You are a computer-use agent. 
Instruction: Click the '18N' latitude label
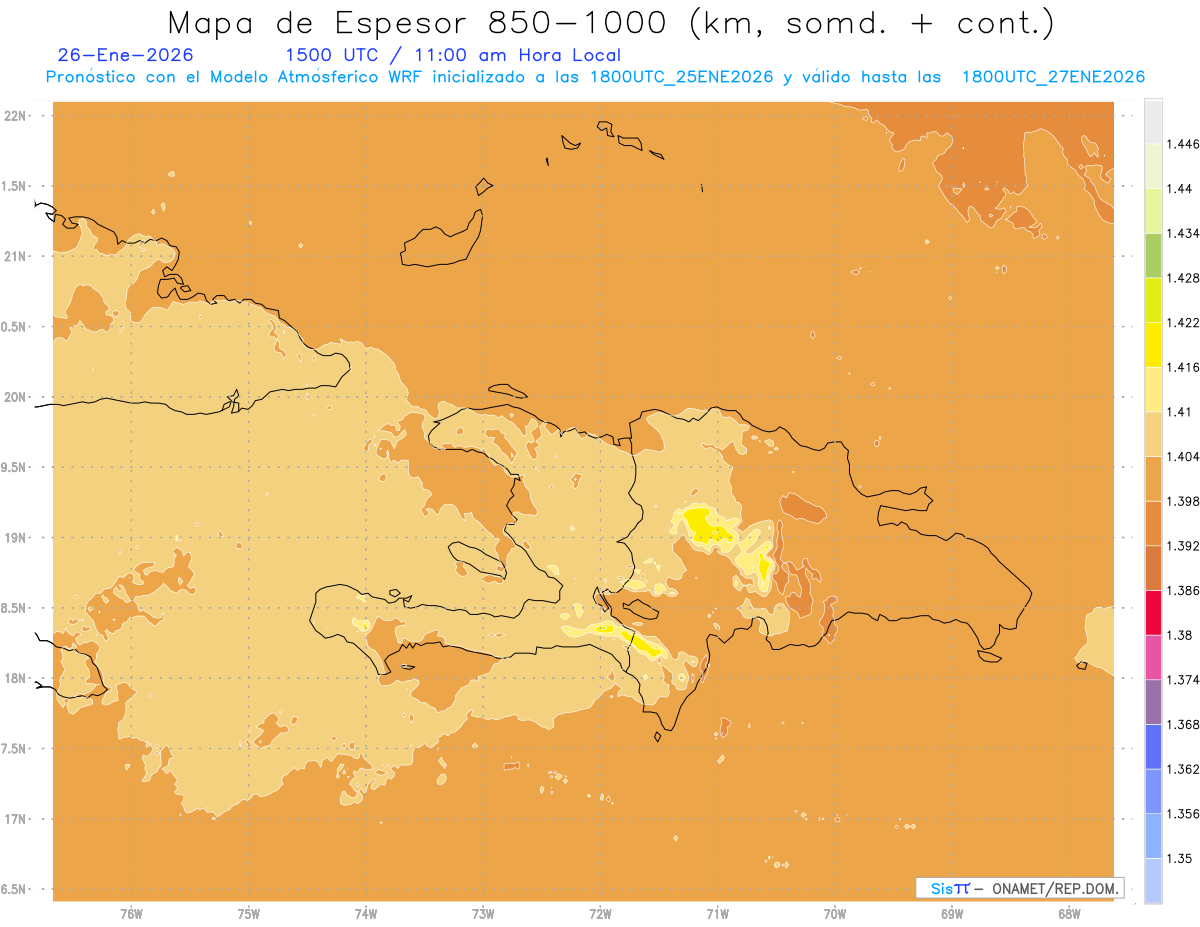point(16,678)
